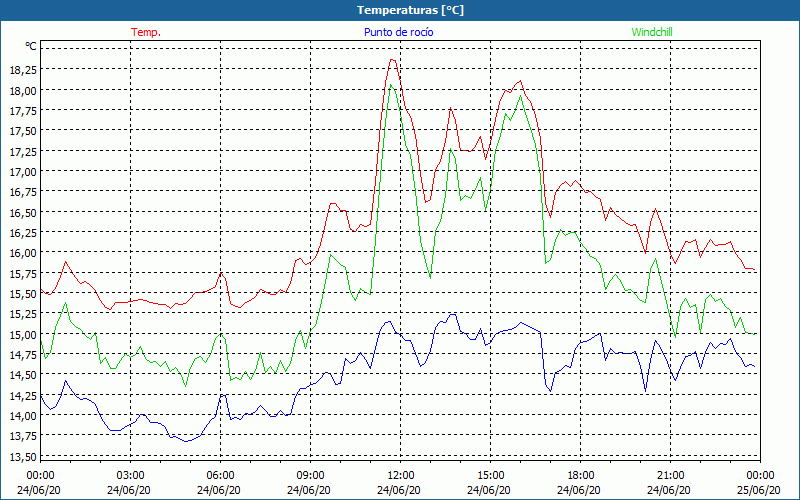Viewport: 800px width, 500px height.
Task: Click the 06:00 x-axis time marker
Action: point(220,475)
